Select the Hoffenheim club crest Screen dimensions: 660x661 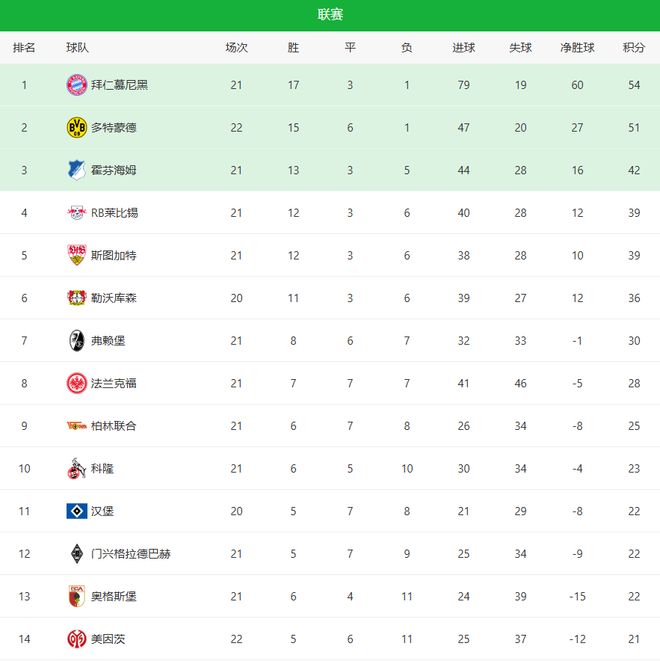[x=76, y=170]
